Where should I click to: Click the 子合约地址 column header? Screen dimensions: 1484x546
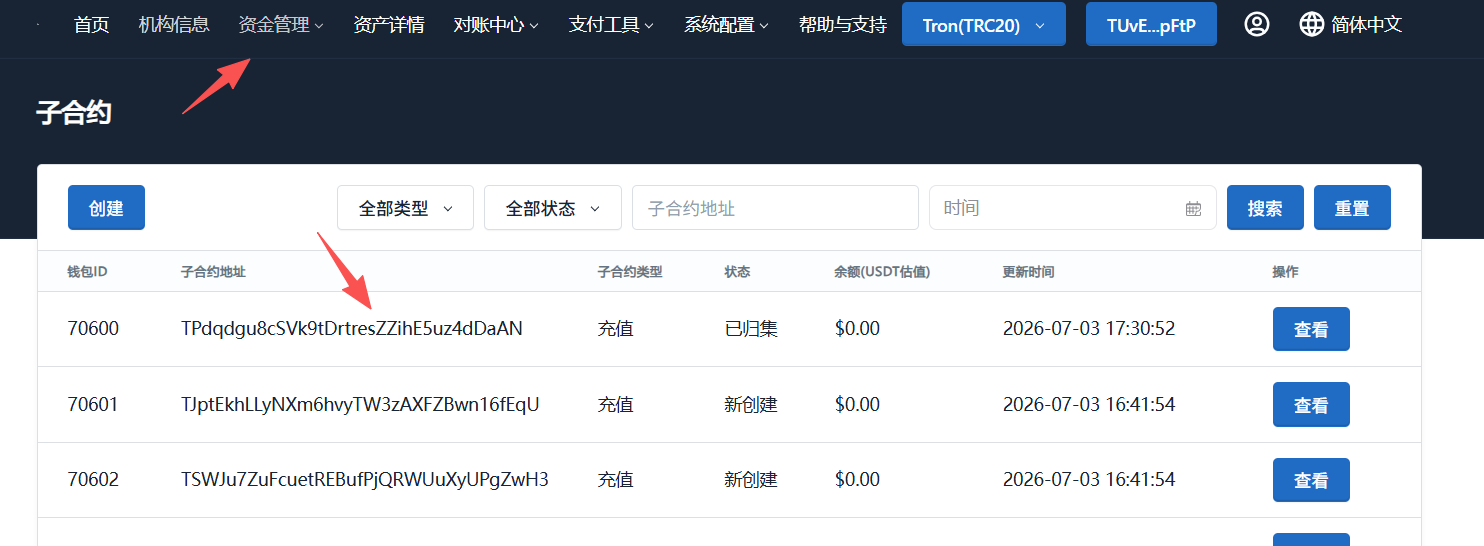pyautogui.click(x=213, y=271)
